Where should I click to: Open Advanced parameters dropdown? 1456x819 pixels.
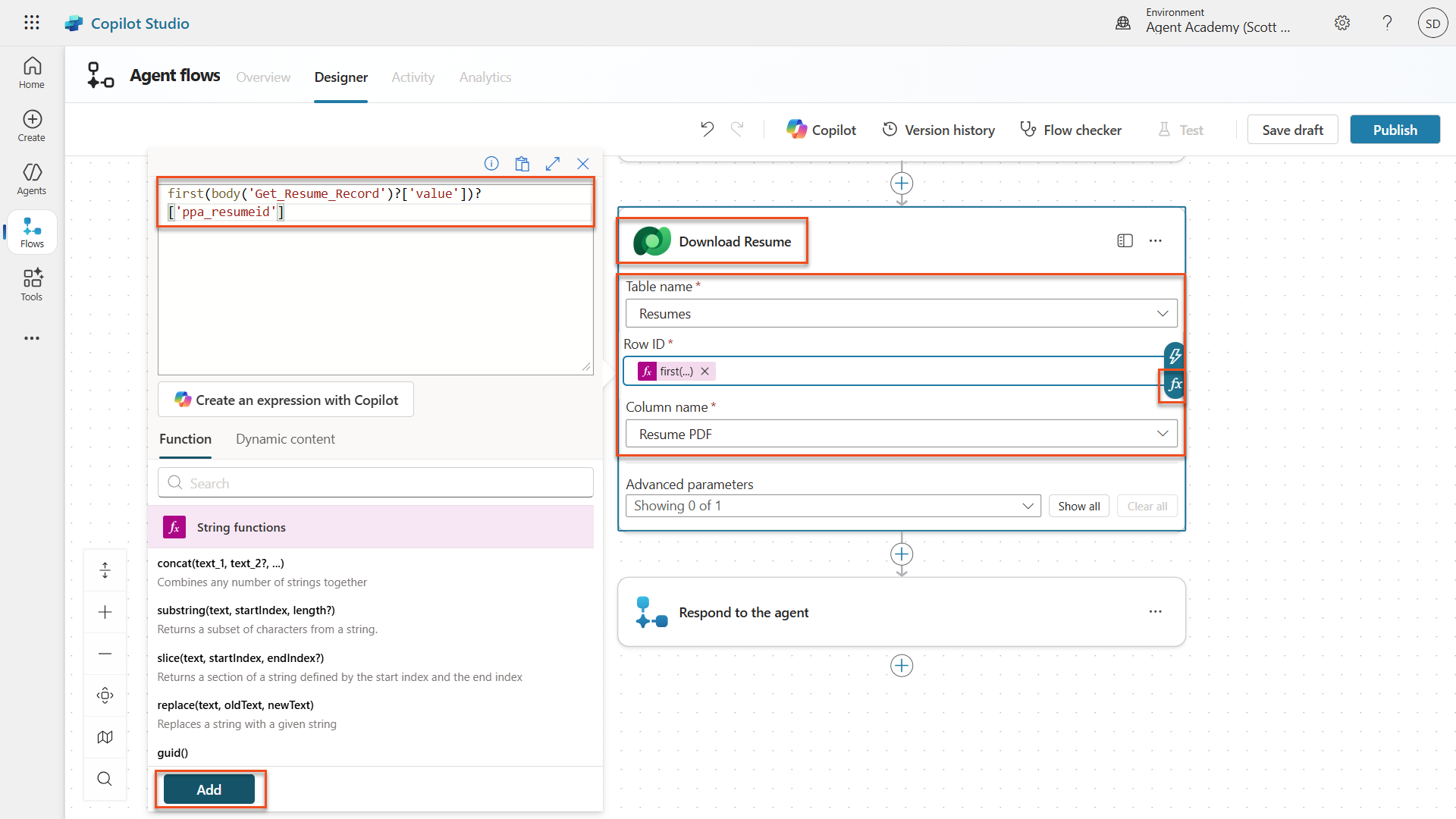[x=833, y=506]
